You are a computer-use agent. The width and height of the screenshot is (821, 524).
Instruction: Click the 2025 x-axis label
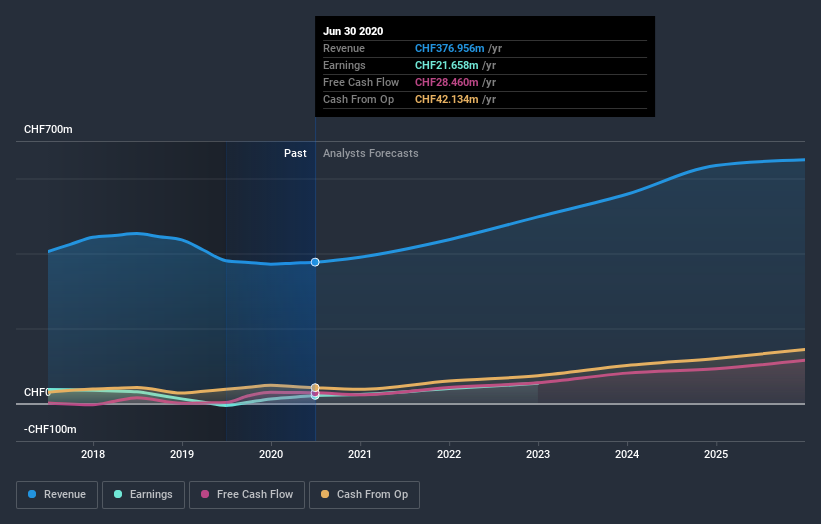pyautogui.click(x=716, y=454)
